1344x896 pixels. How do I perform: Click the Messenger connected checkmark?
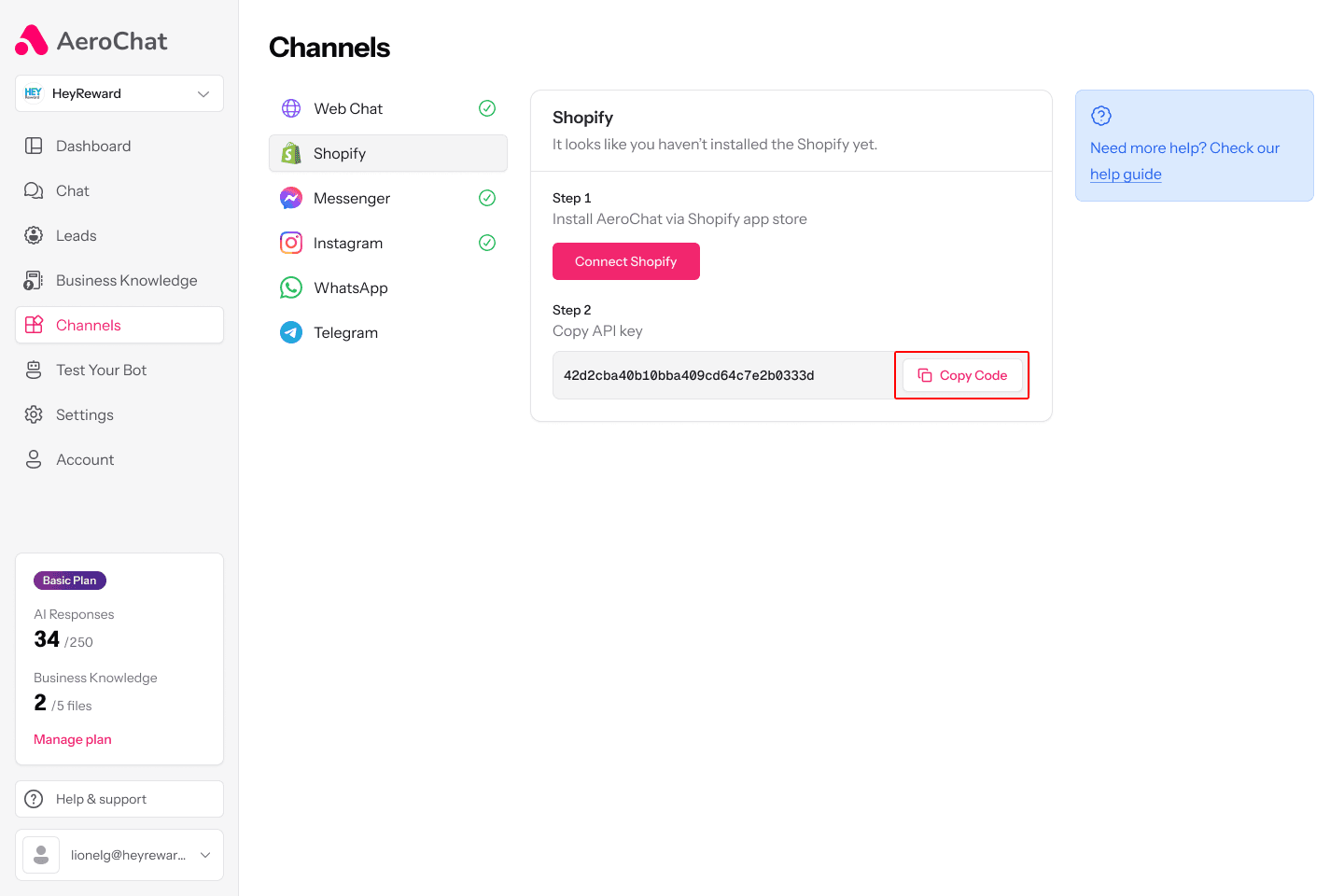(x=487, y=198)
